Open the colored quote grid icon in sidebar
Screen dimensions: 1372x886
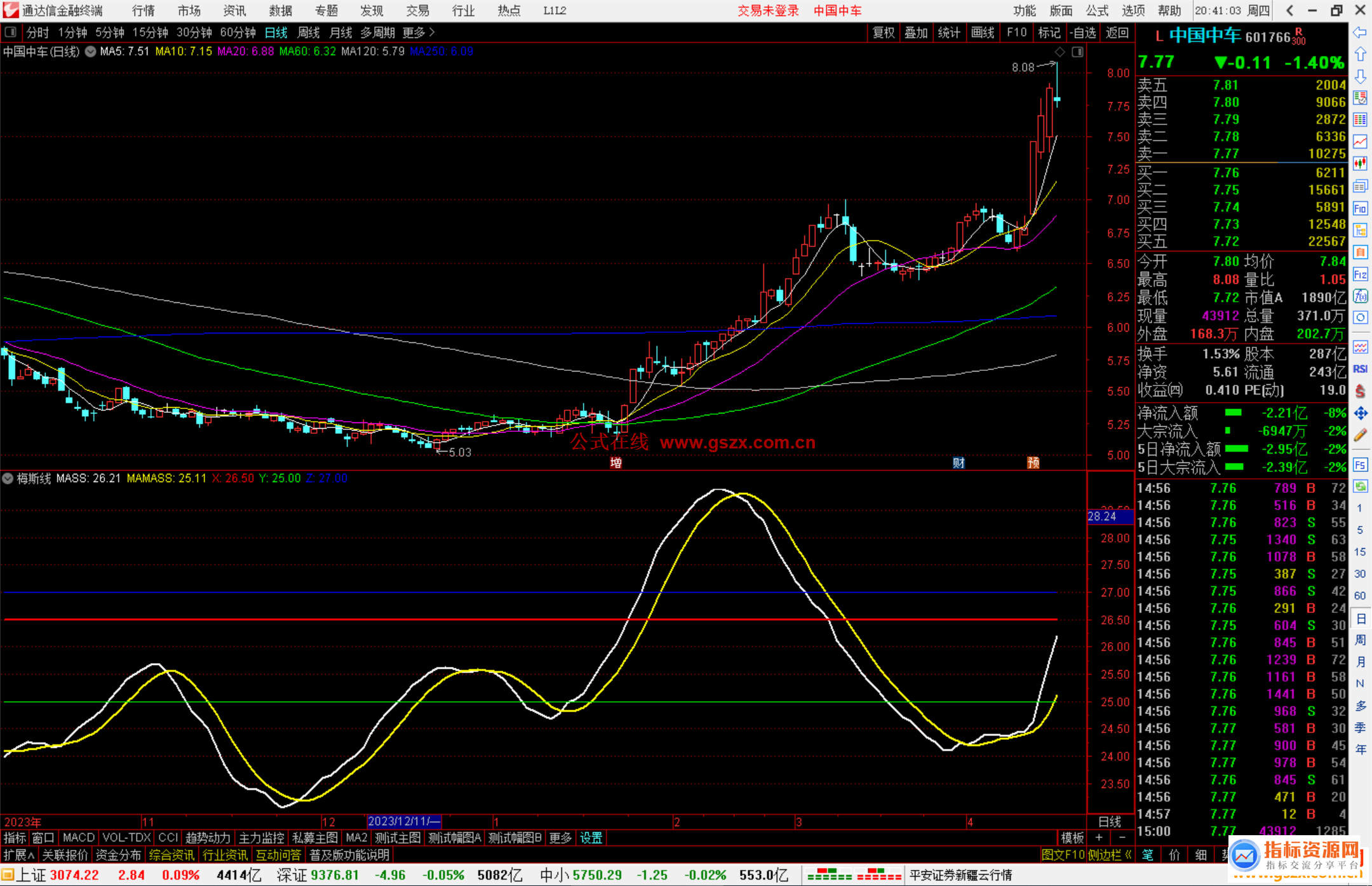[x=1360, y=119]
